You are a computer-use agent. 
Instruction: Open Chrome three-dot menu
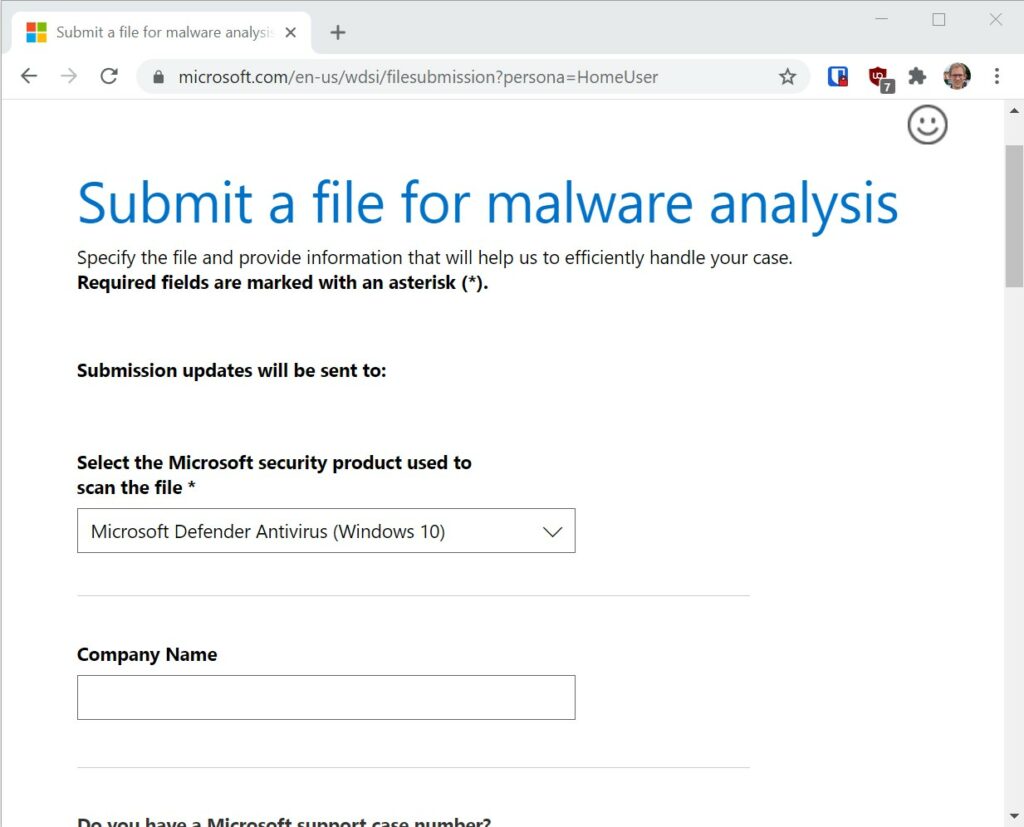coord(997,76)
